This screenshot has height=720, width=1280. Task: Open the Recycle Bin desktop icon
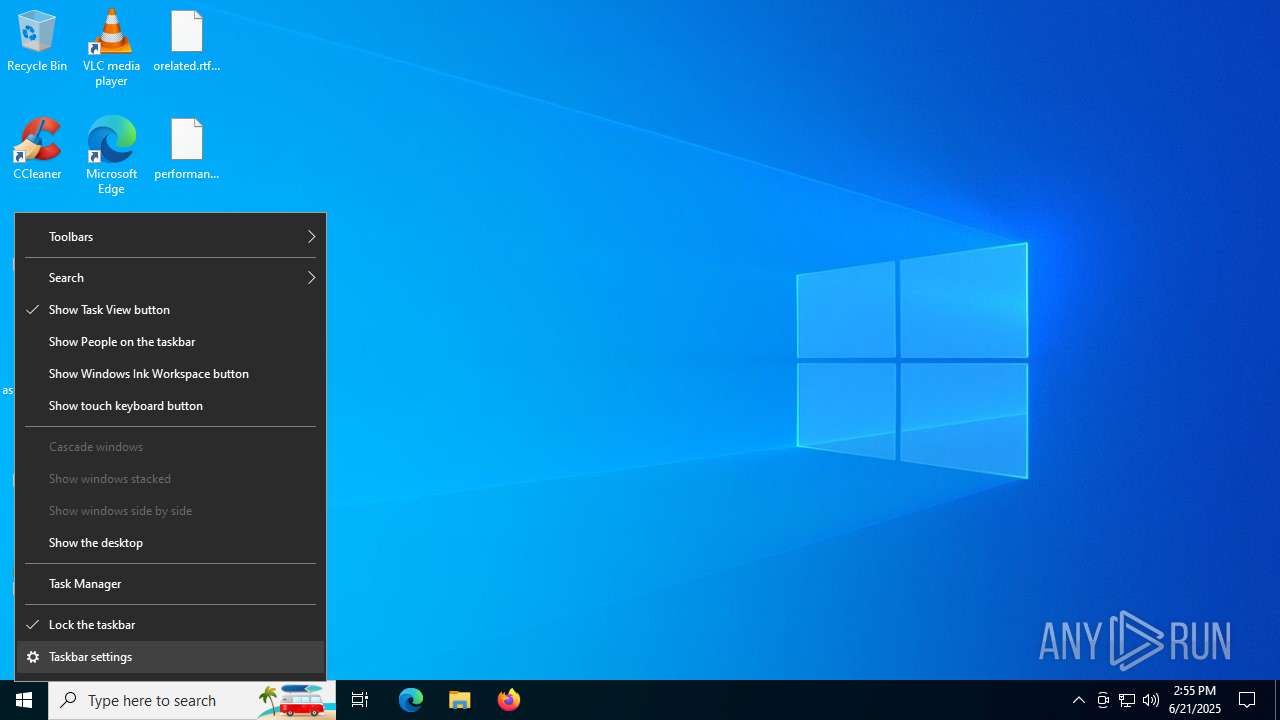tap(37, 41)
